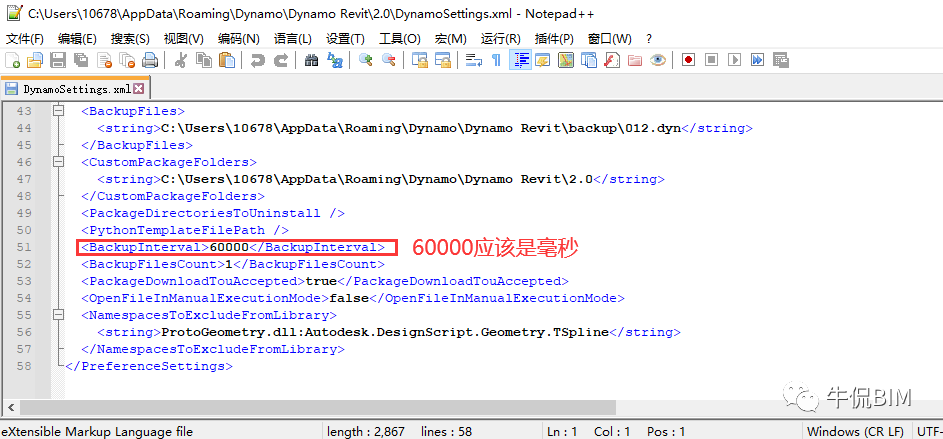Image resolution: width=943 pixels, height=439 pixels.
Task: Open the 宏(M) menu
Action: [450, 39]
